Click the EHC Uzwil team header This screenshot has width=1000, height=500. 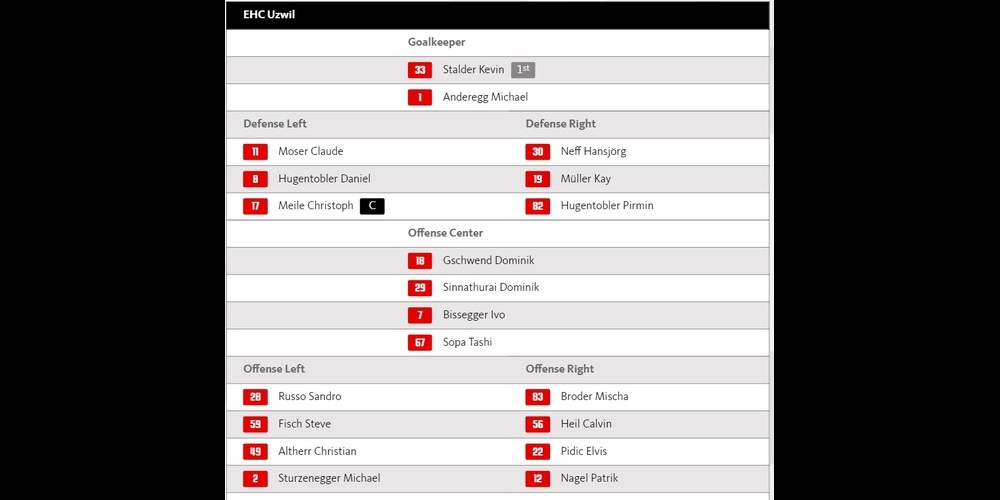coord(269,15)
